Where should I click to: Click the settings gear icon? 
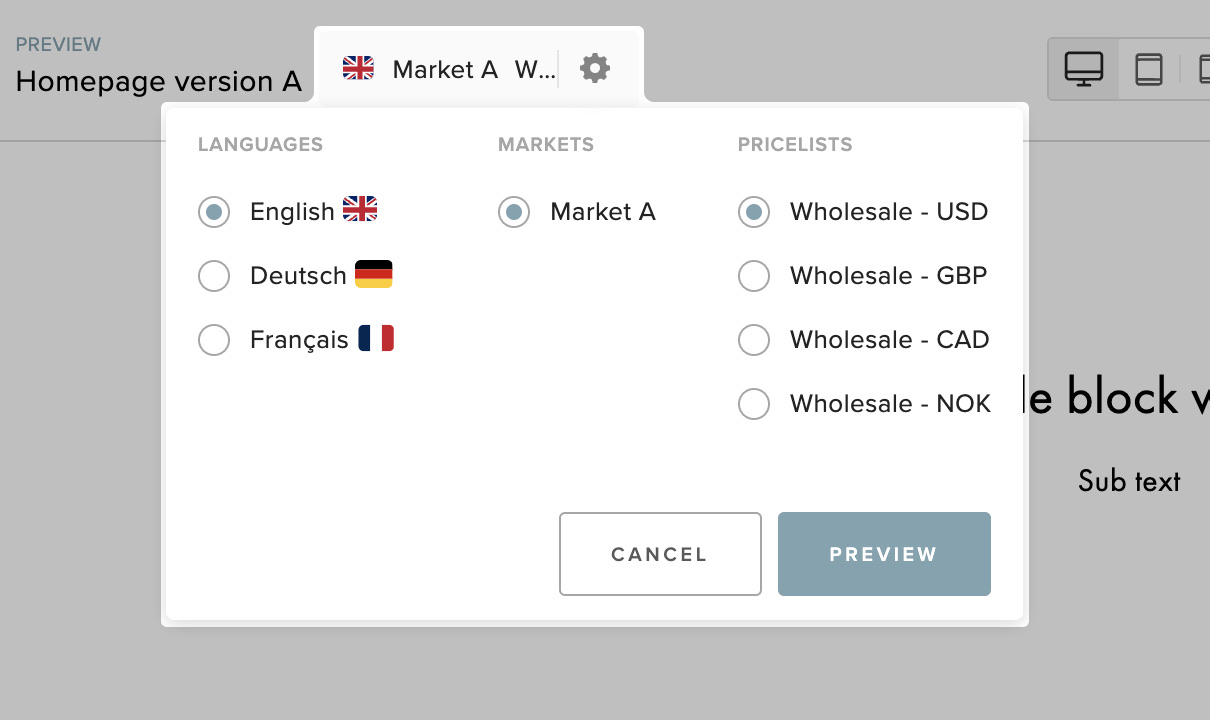tap(595, 68)
